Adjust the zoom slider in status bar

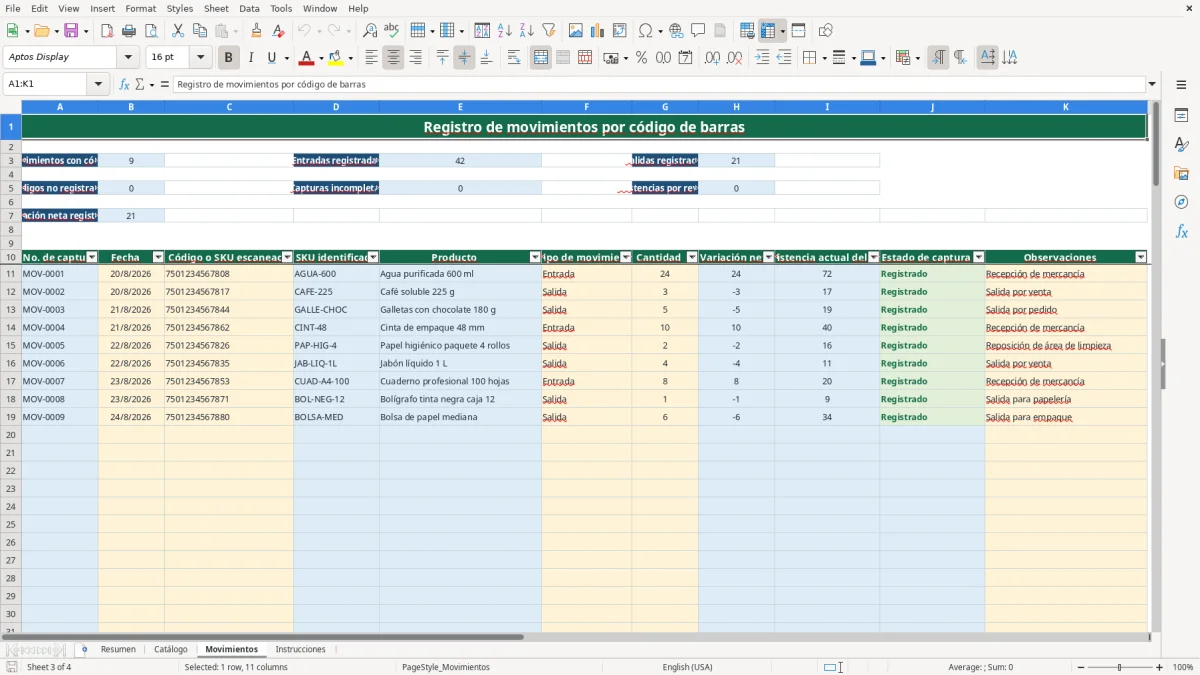point(1119,667)
